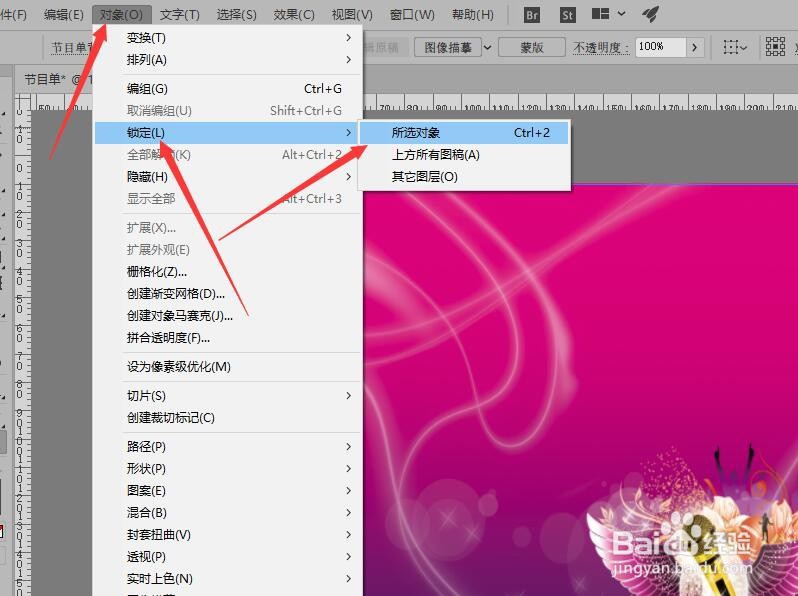
Task: Expand the 封套扭曲(V) submenu
Action: click(227, 534)
